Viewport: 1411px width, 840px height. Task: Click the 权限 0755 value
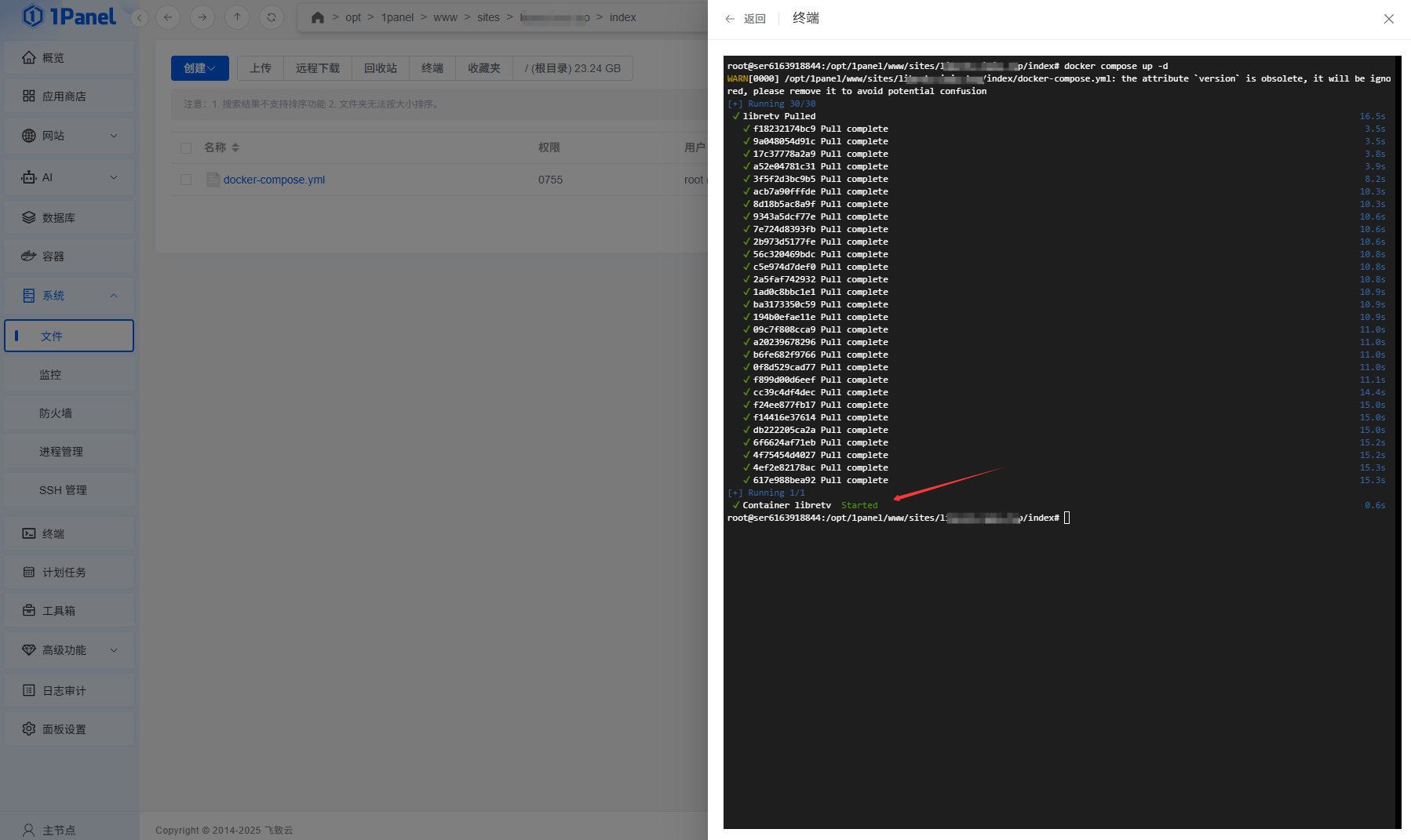550,180
